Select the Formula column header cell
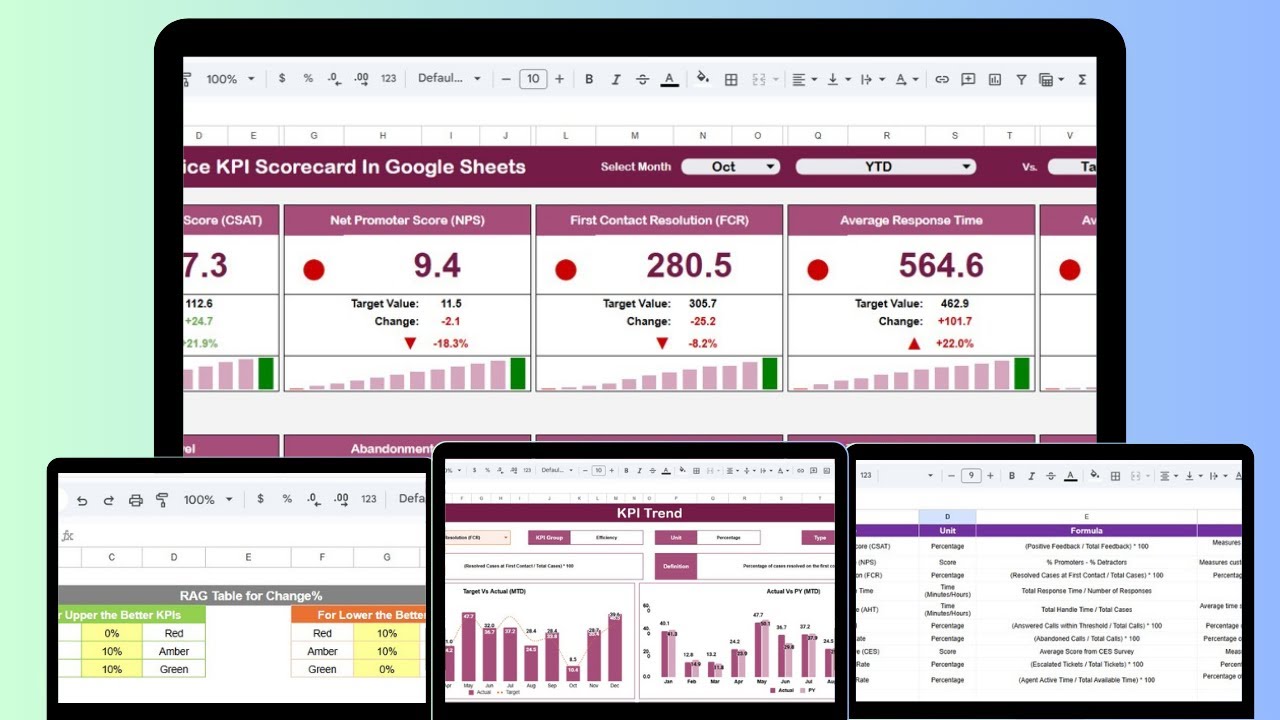 [1086, 531]
